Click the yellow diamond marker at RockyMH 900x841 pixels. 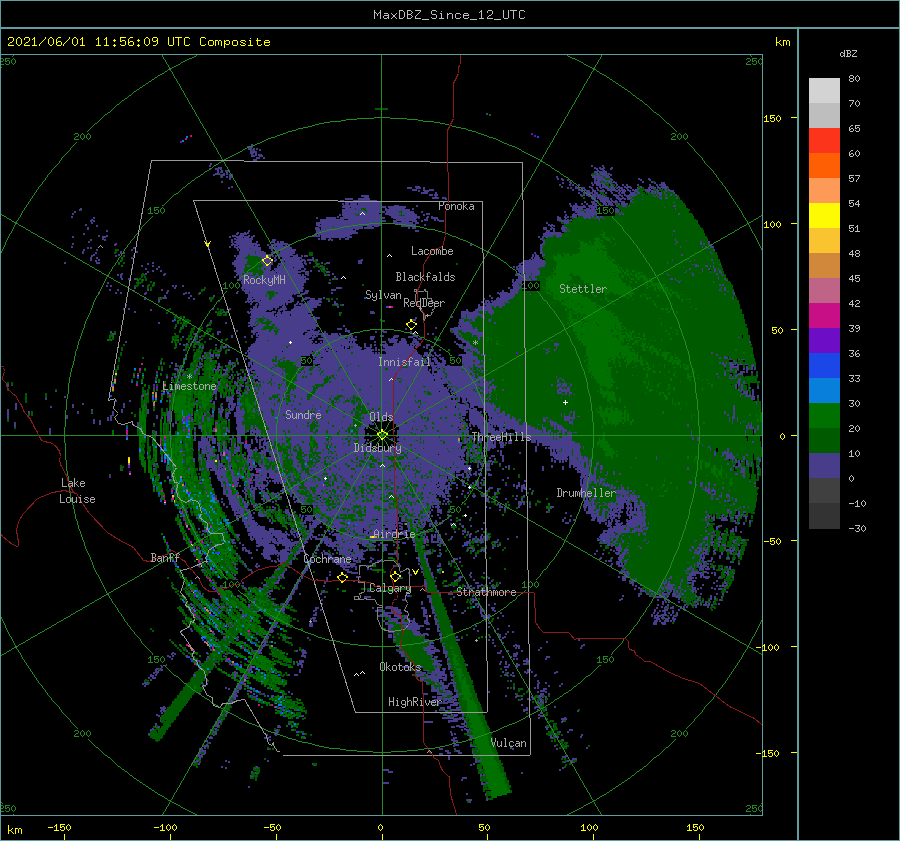pyautogui.click(x=267, y=261)
